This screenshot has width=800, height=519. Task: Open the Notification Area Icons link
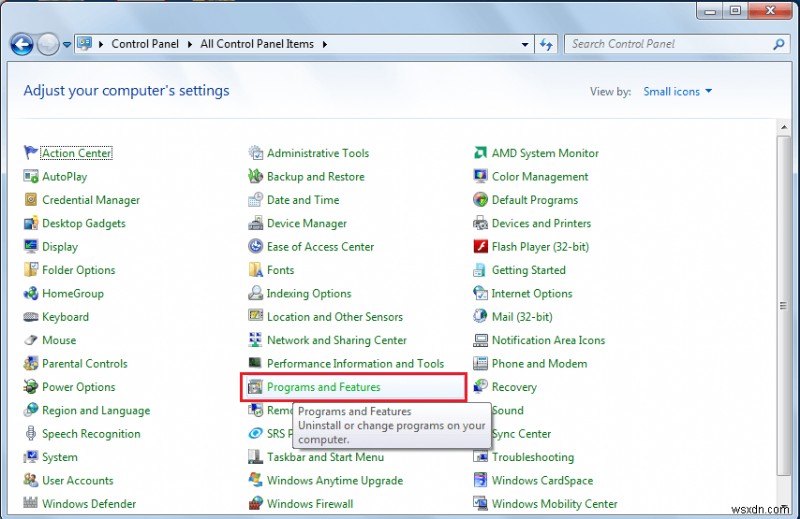[548, 340]
